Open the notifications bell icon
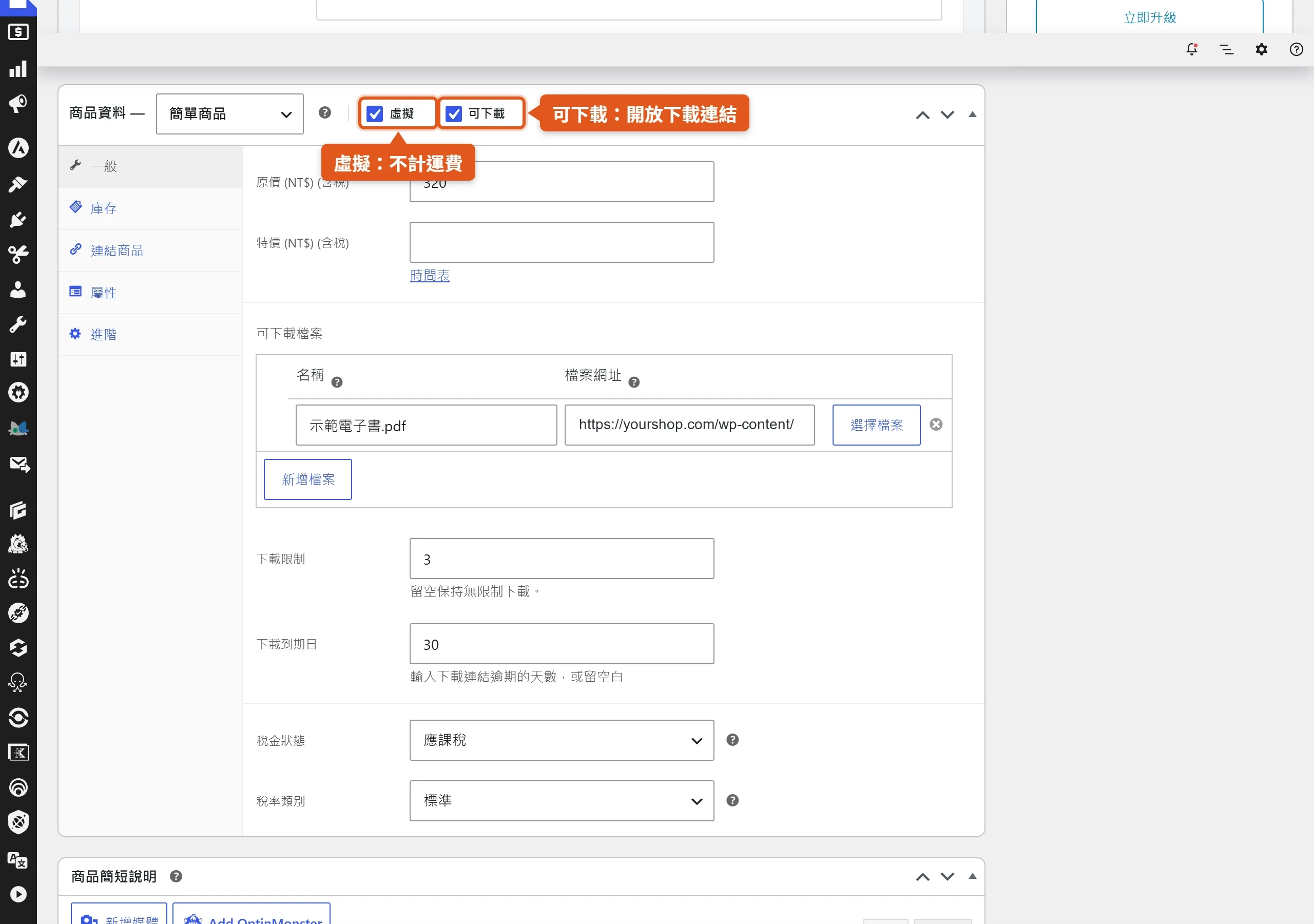Screen dimensions: 1314x924 click(x=1191, y=49)
